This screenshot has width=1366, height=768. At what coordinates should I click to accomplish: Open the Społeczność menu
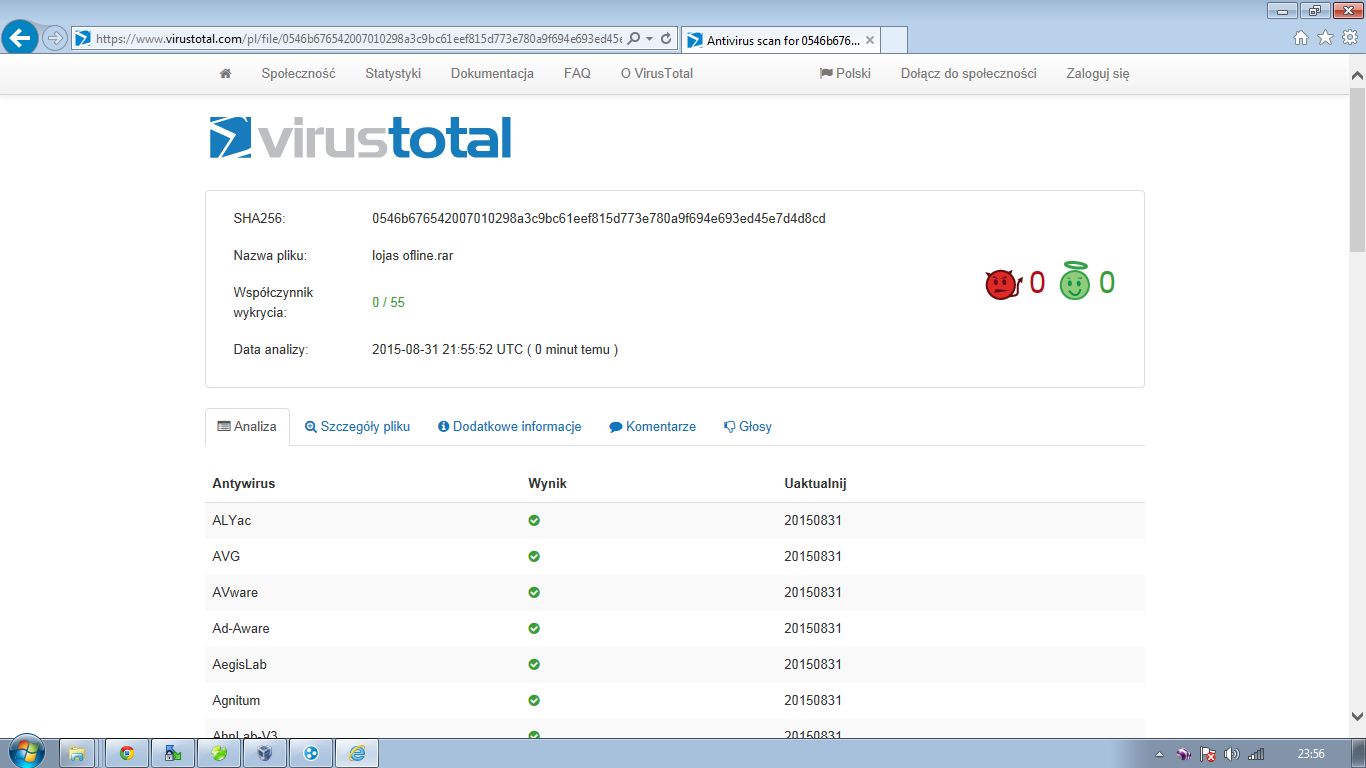298,73
